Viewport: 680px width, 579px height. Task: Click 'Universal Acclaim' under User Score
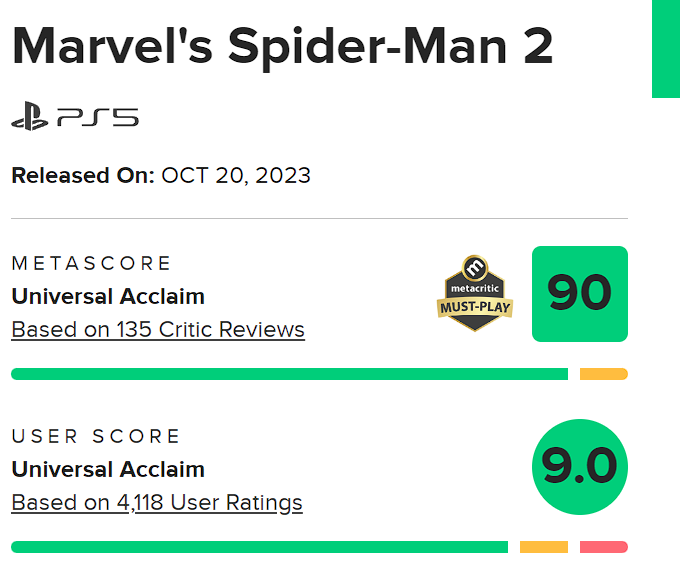point(108,469)
